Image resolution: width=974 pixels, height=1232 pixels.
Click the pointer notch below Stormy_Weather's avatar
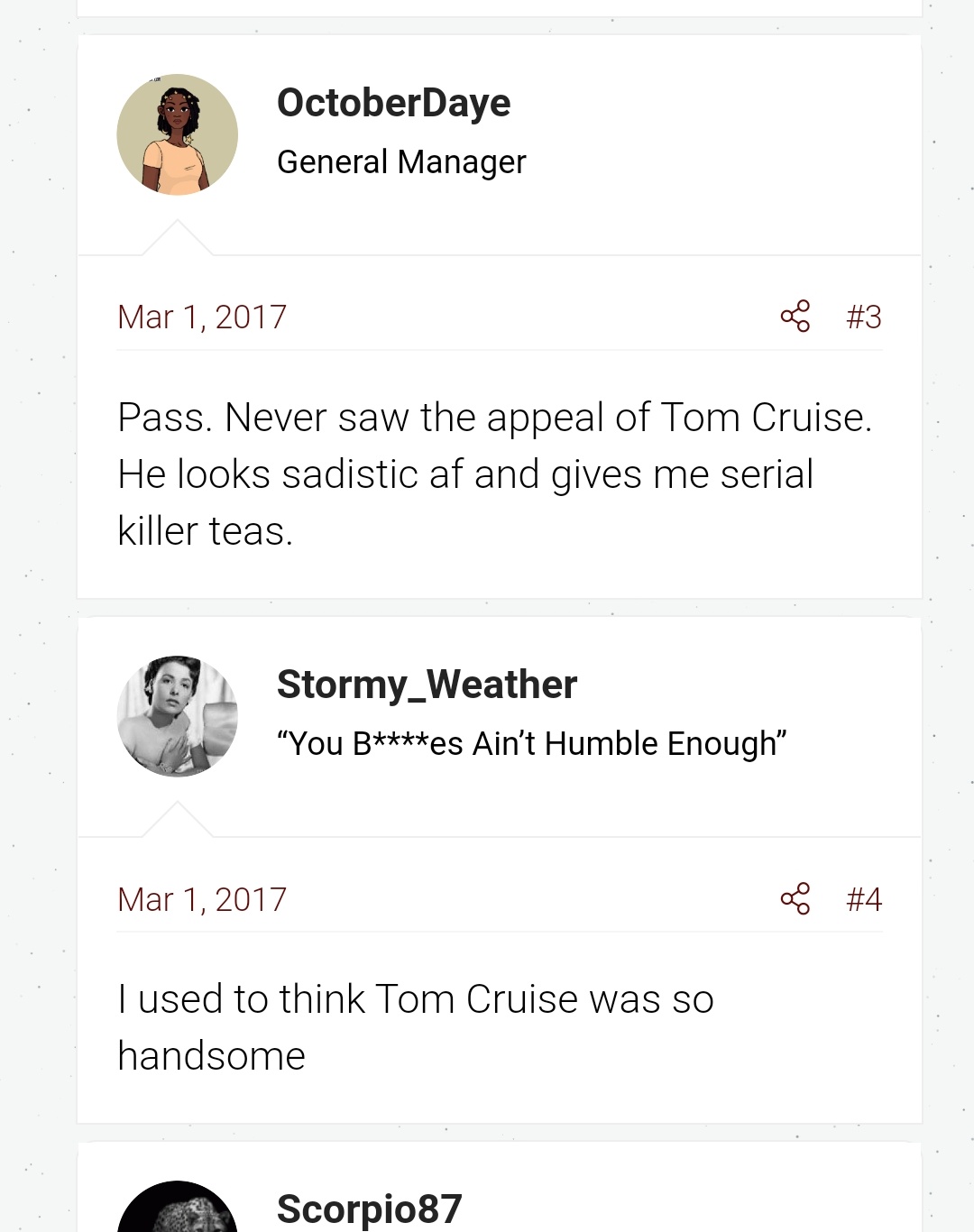pyautogui.click(x=178, y=820)
